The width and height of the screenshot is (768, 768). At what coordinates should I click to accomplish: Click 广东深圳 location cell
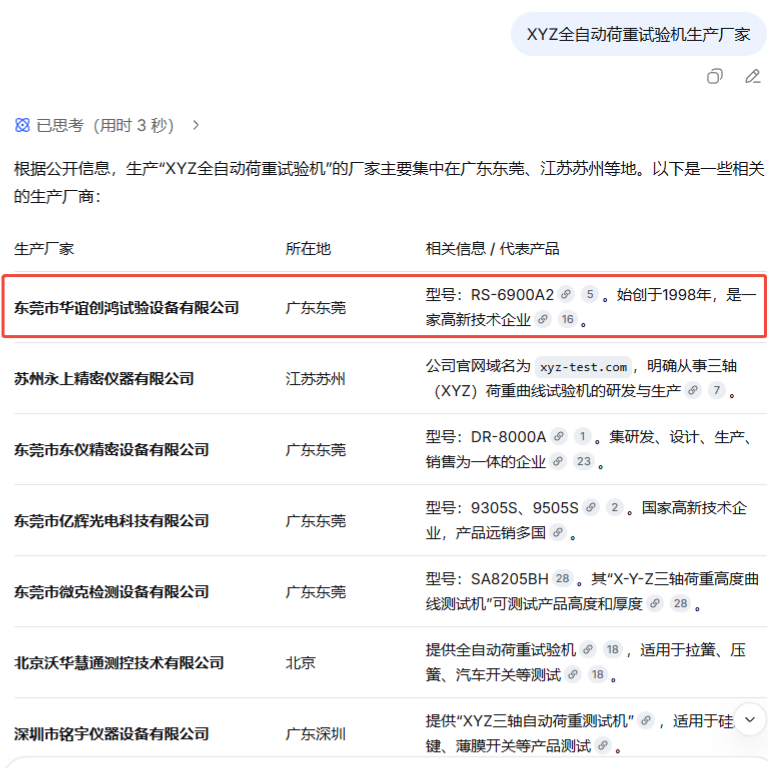pyautogui.click(x=315, y=734)
